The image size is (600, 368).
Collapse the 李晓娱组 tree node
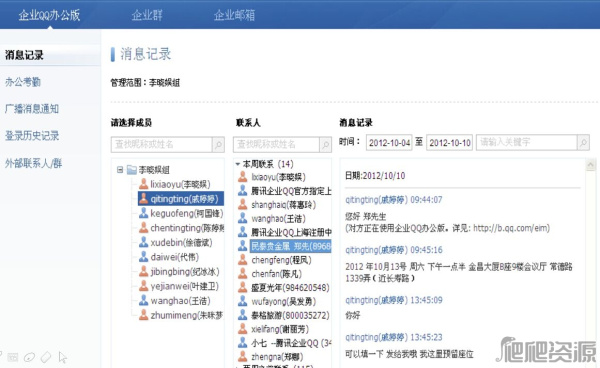tap(120, 169)
